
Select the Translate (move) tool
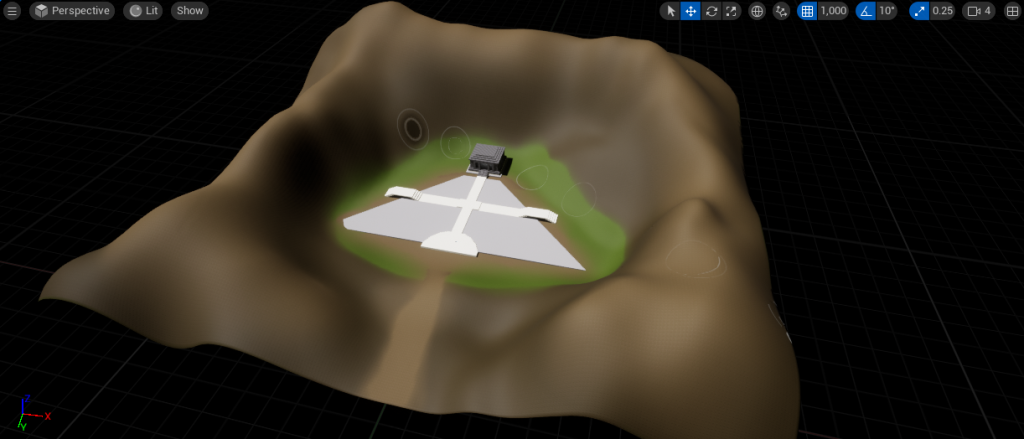click(x=690, y=11)
